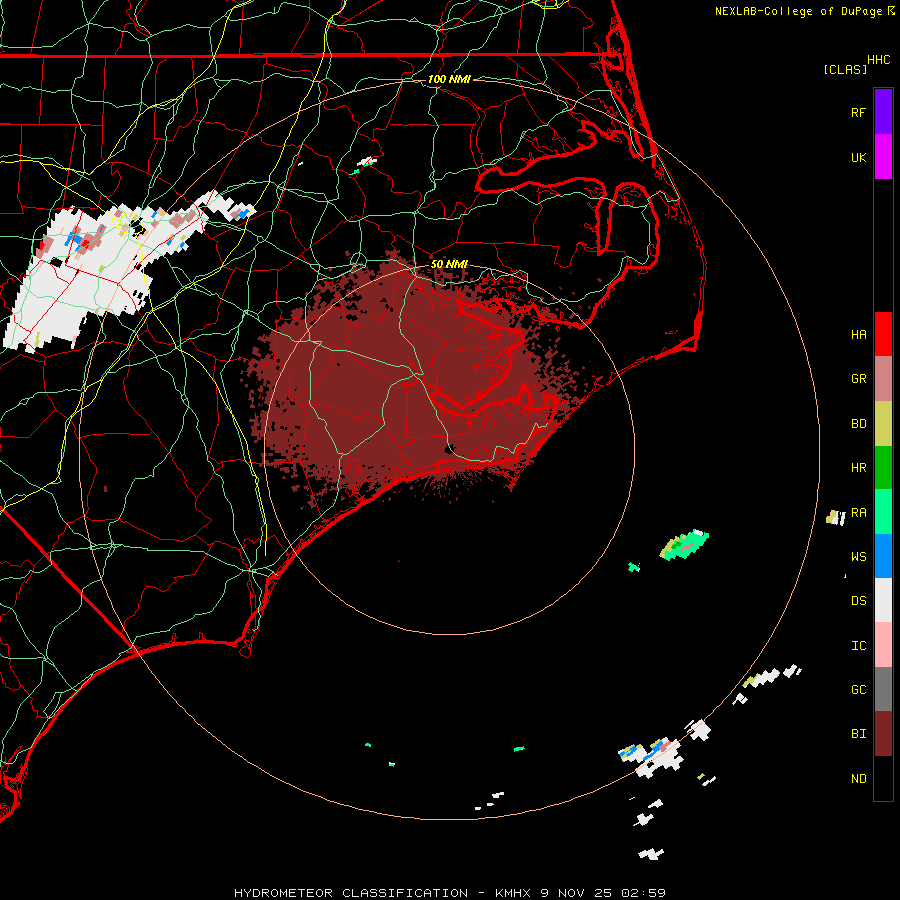900x900 pixels.
Task: Pick the HR green legend swatch
Action: tap(883, 468)
